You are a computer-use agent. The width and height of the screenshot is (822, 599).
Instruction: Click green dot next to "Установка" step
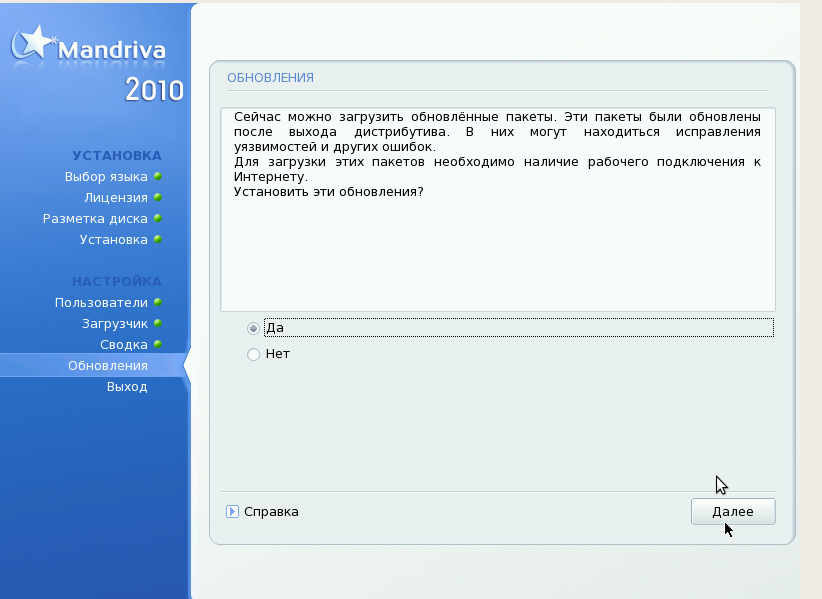(158, 239)
